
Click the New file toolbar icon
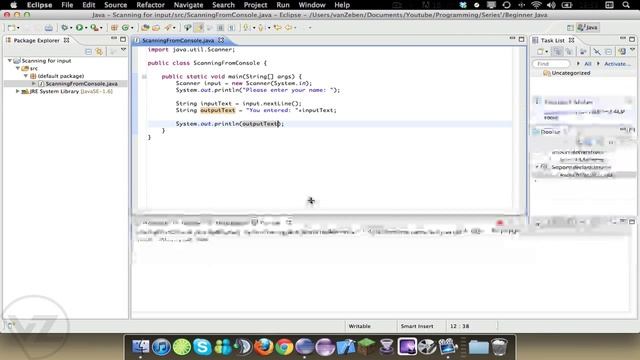pos(11,28)
